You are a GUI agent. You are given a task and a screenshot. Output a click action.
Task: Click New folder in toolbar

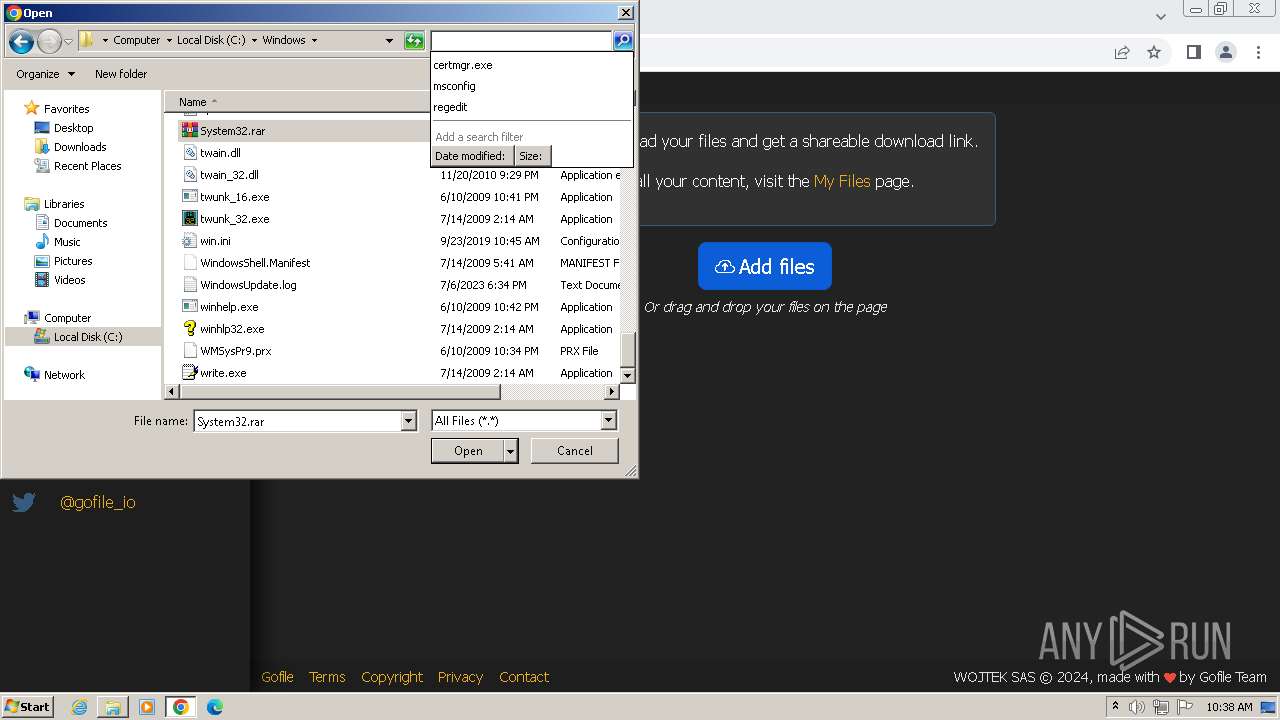(121, 74)
